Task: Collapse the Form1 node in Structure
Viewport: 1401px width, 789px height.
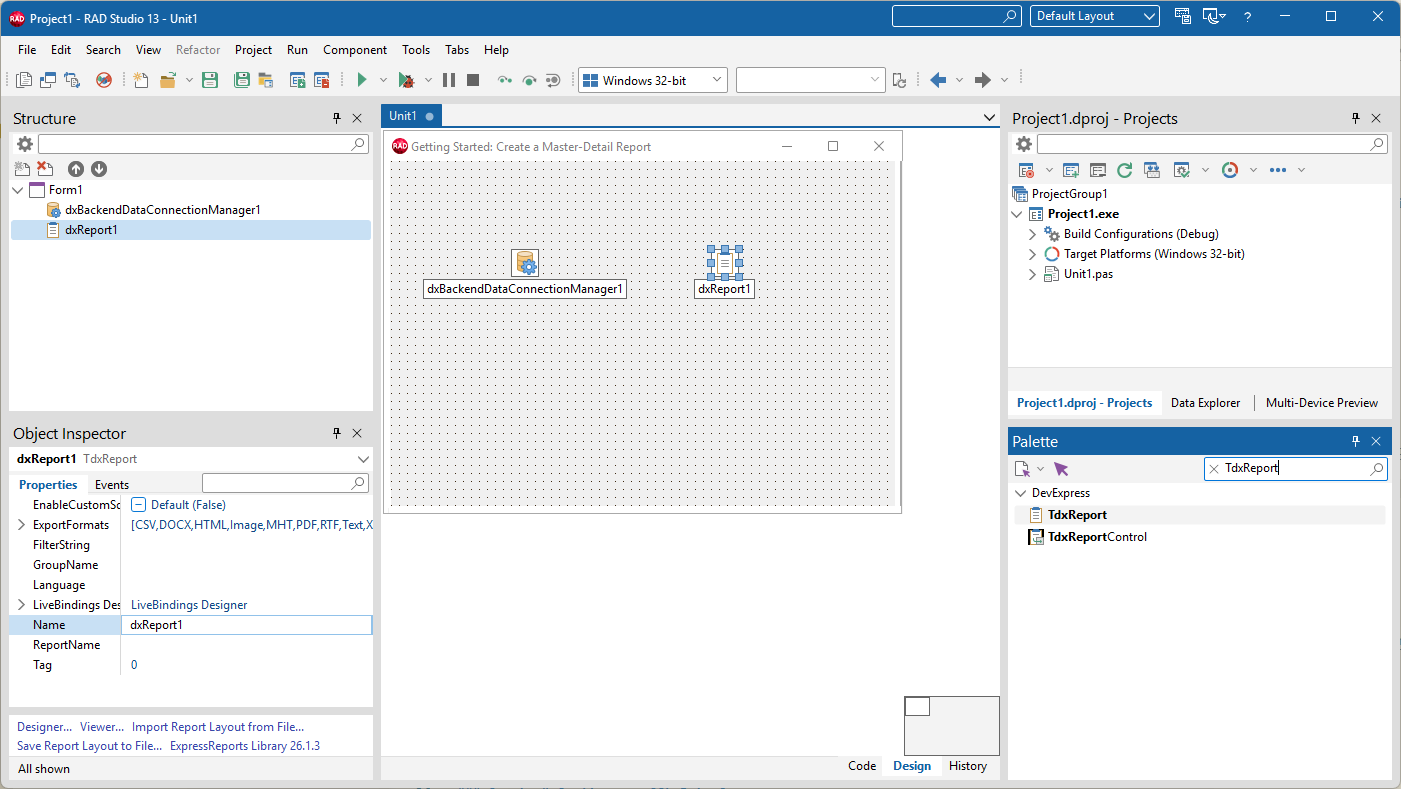Action: (x=18, y=190)
